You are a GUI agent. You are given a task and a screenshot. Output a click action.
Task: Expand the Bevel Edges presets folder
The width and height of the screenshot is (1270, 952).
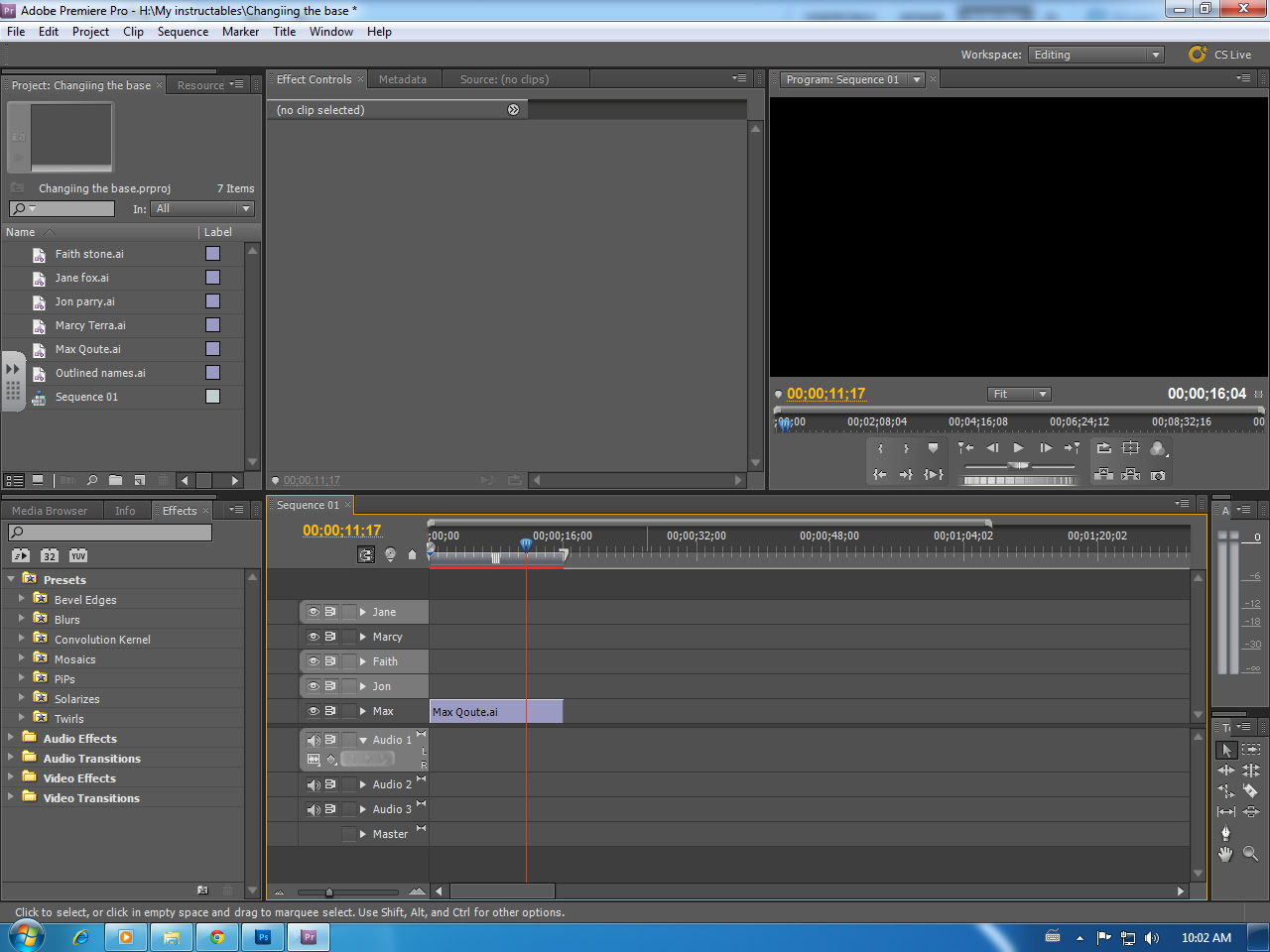pyautogui.click(x=21, y=598)
